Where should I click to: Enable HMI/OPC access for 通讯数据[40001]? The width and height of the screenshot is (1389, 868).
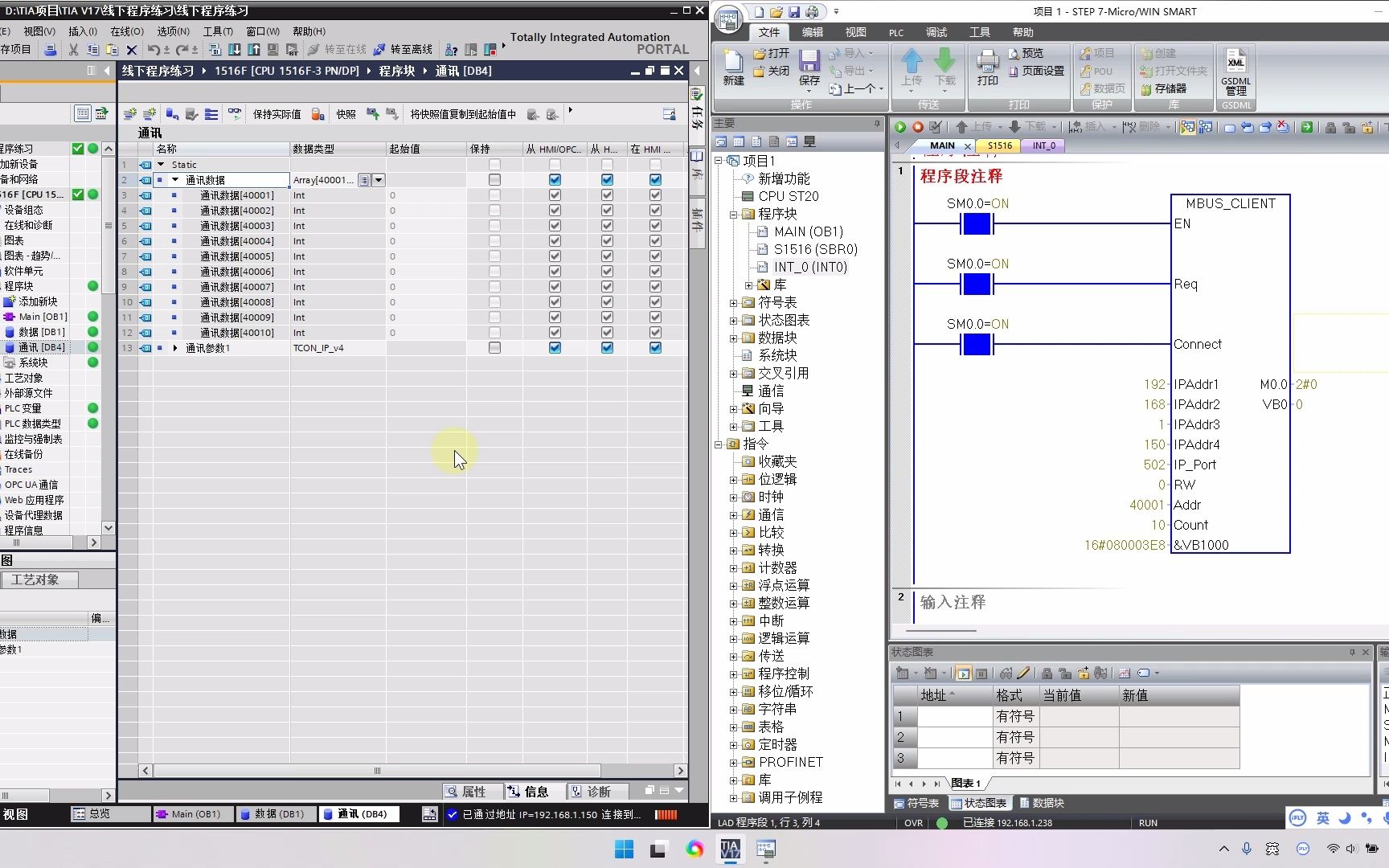click(x=555, y=194)
